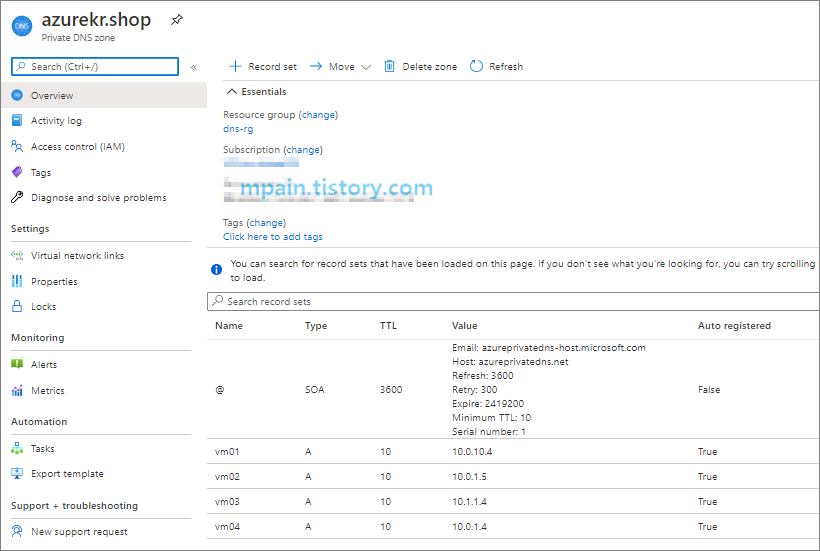Click Refresh button label
This screenshot has height=551, width=820.
[506, 66]
